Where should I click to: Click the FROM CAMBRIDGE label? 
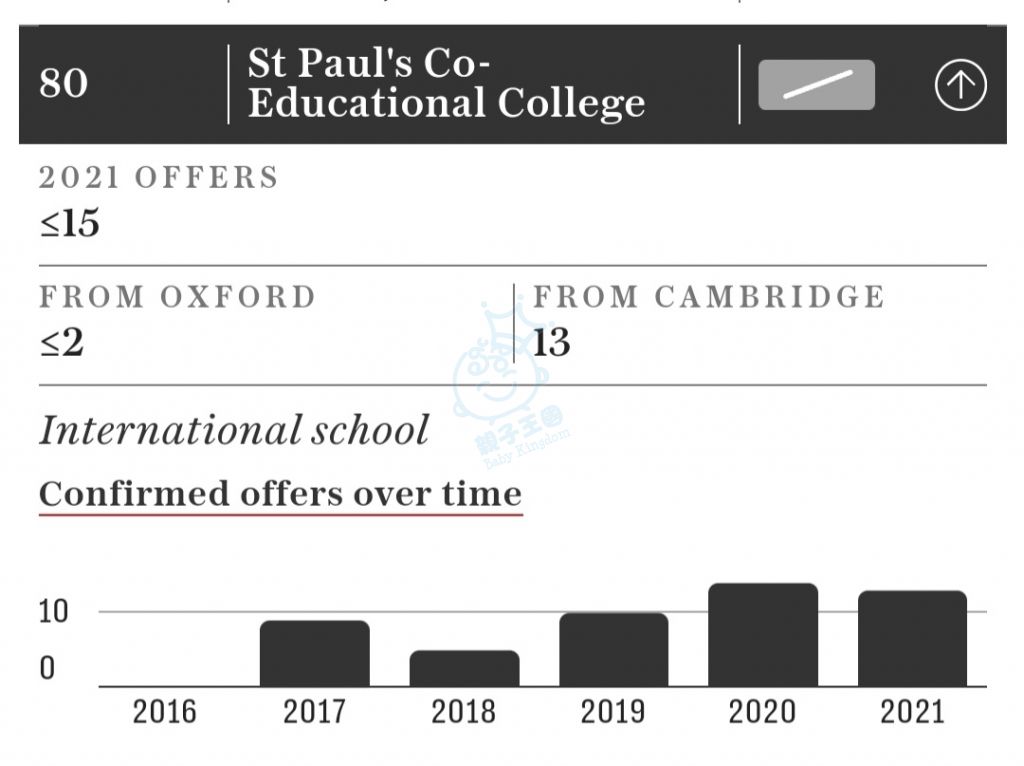[x=709, y=297]
